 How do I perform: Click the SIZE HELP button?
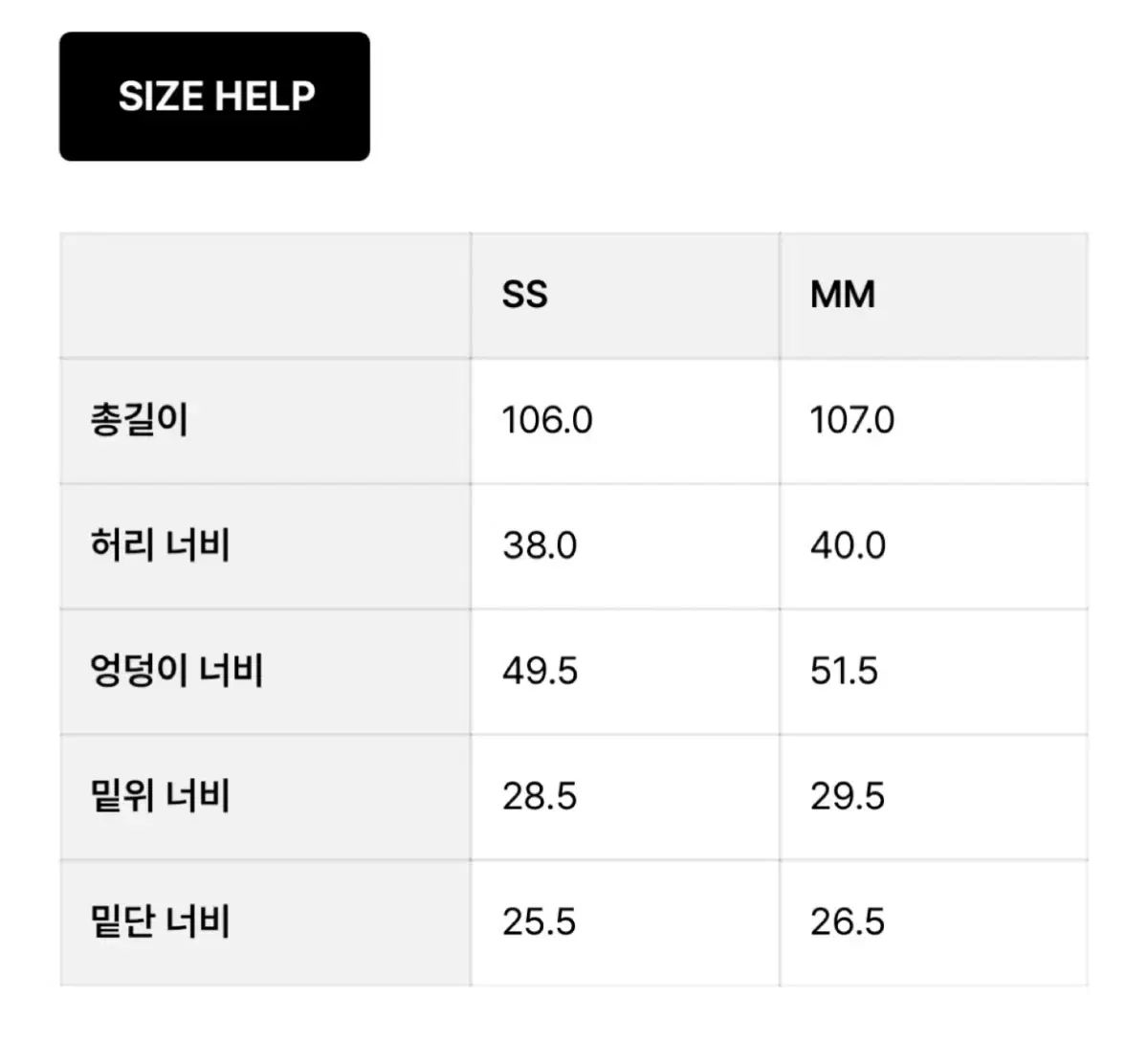pos(215,97)
